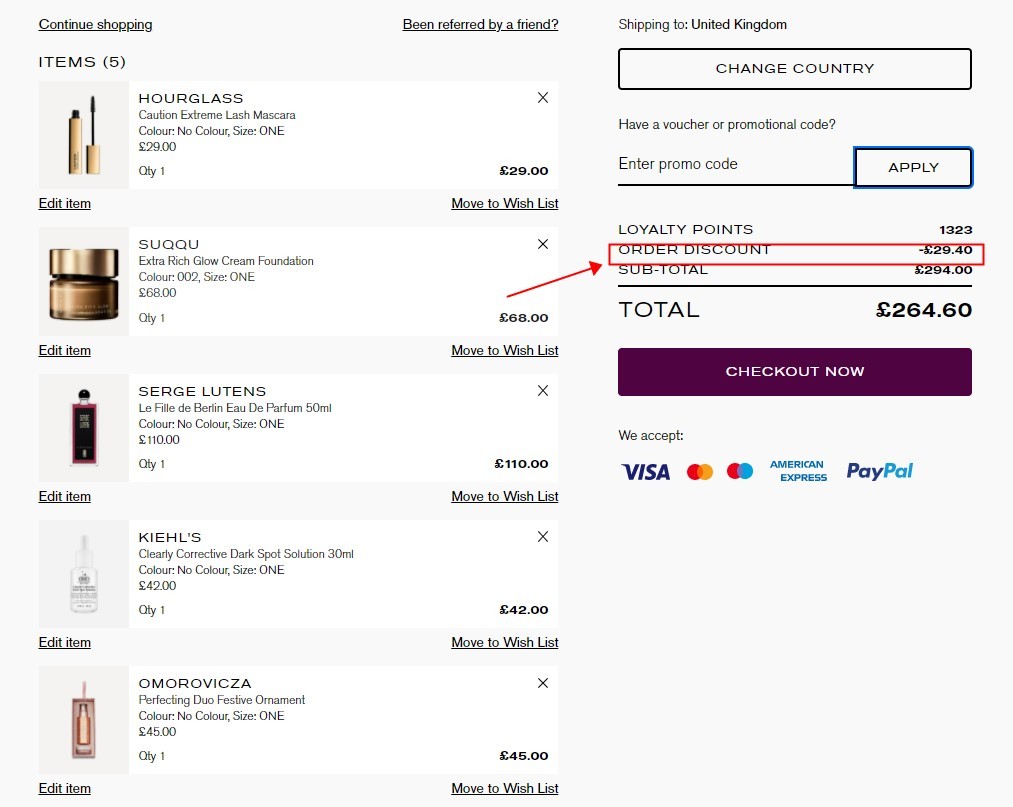Follow the Continue shopping link
This screenshot has width=1013, height=807.
tap(96, 25)
